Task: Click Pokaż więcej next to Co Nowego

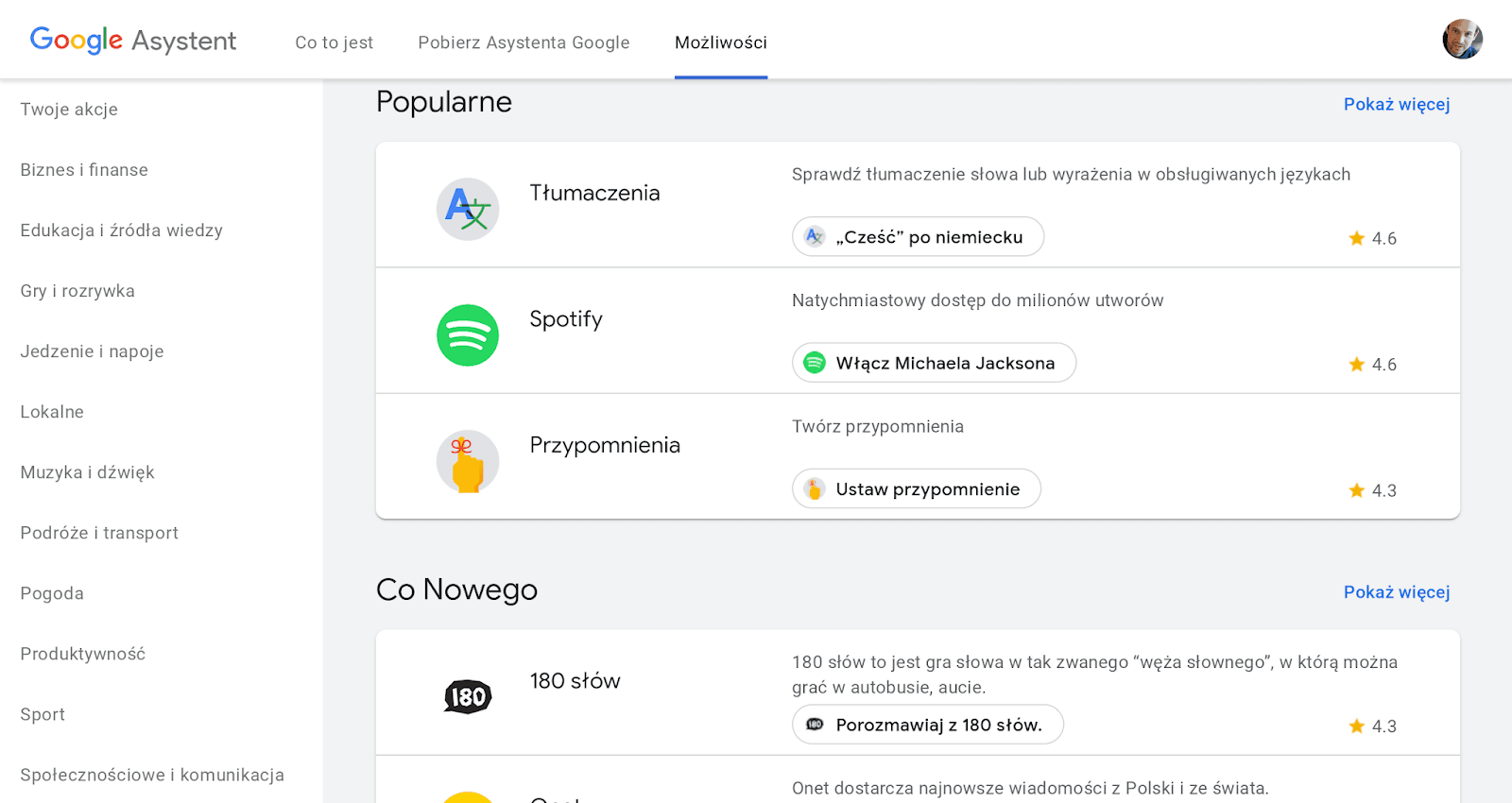Action: click(x=1397, y=592)
